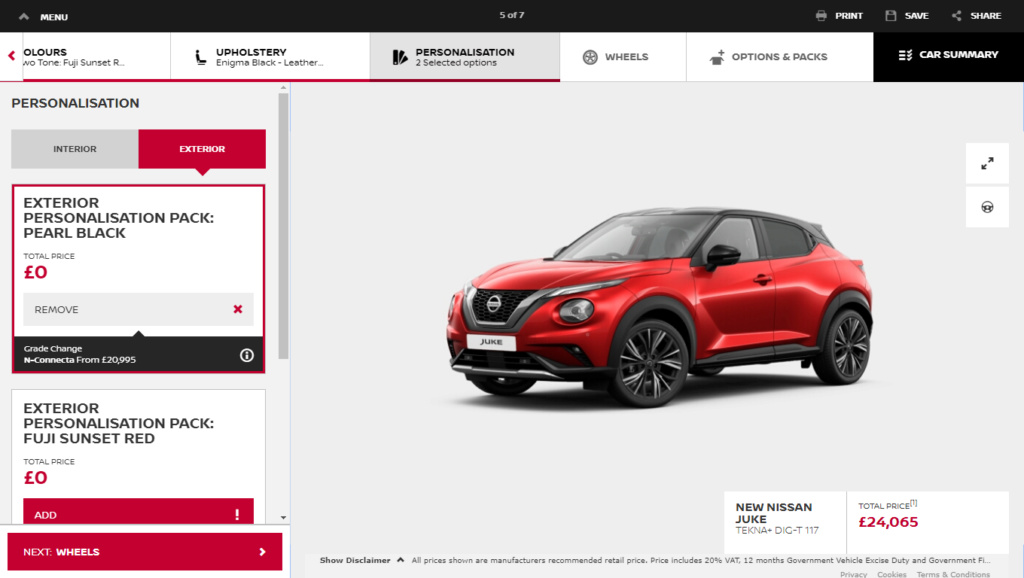This screenshot has height=578, width=1024.
Task: Switch to the Wheels step tab
Action: click(x=623, y=57)
